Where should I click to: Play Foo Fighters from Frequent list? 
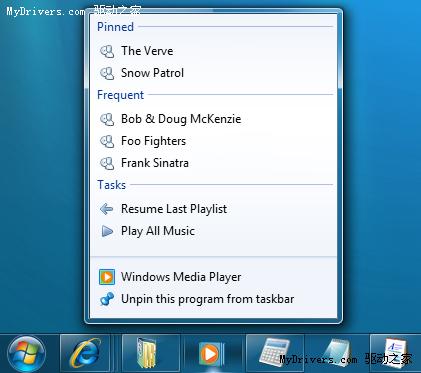[x=213, y=141]
